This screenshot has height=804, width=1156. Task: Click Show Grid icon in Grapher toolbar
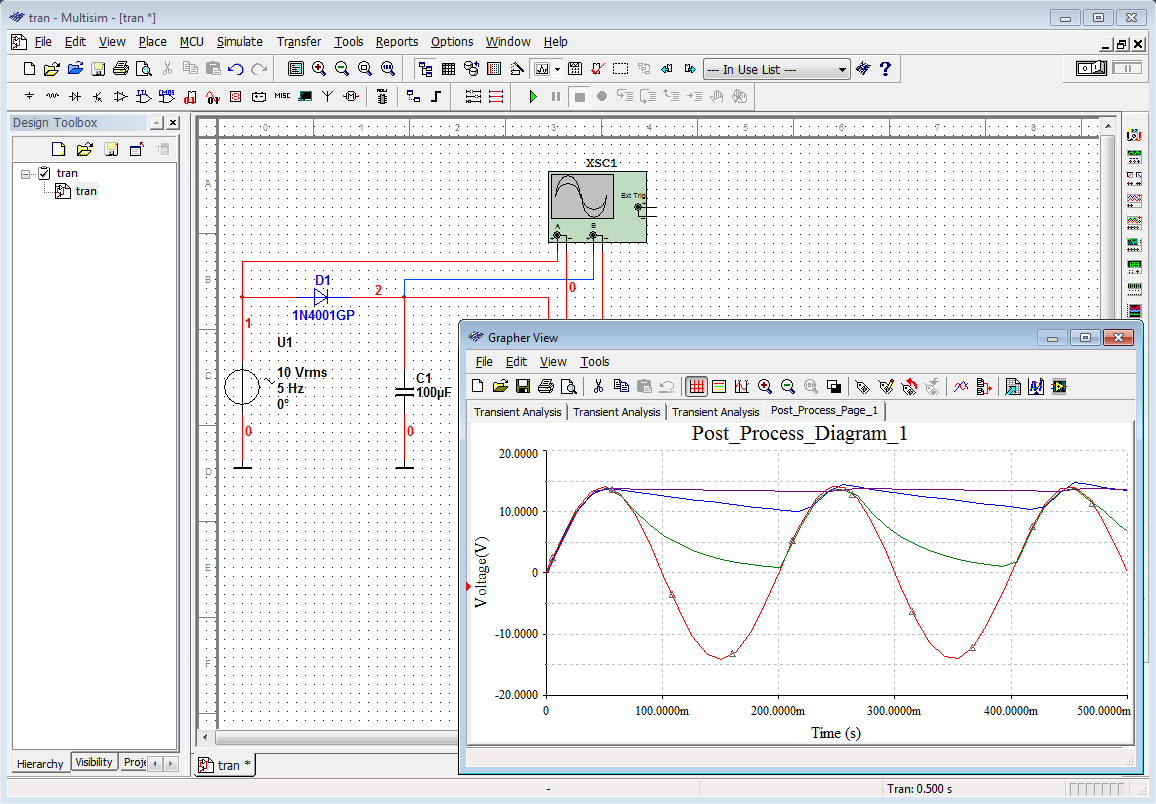point(697,387)
